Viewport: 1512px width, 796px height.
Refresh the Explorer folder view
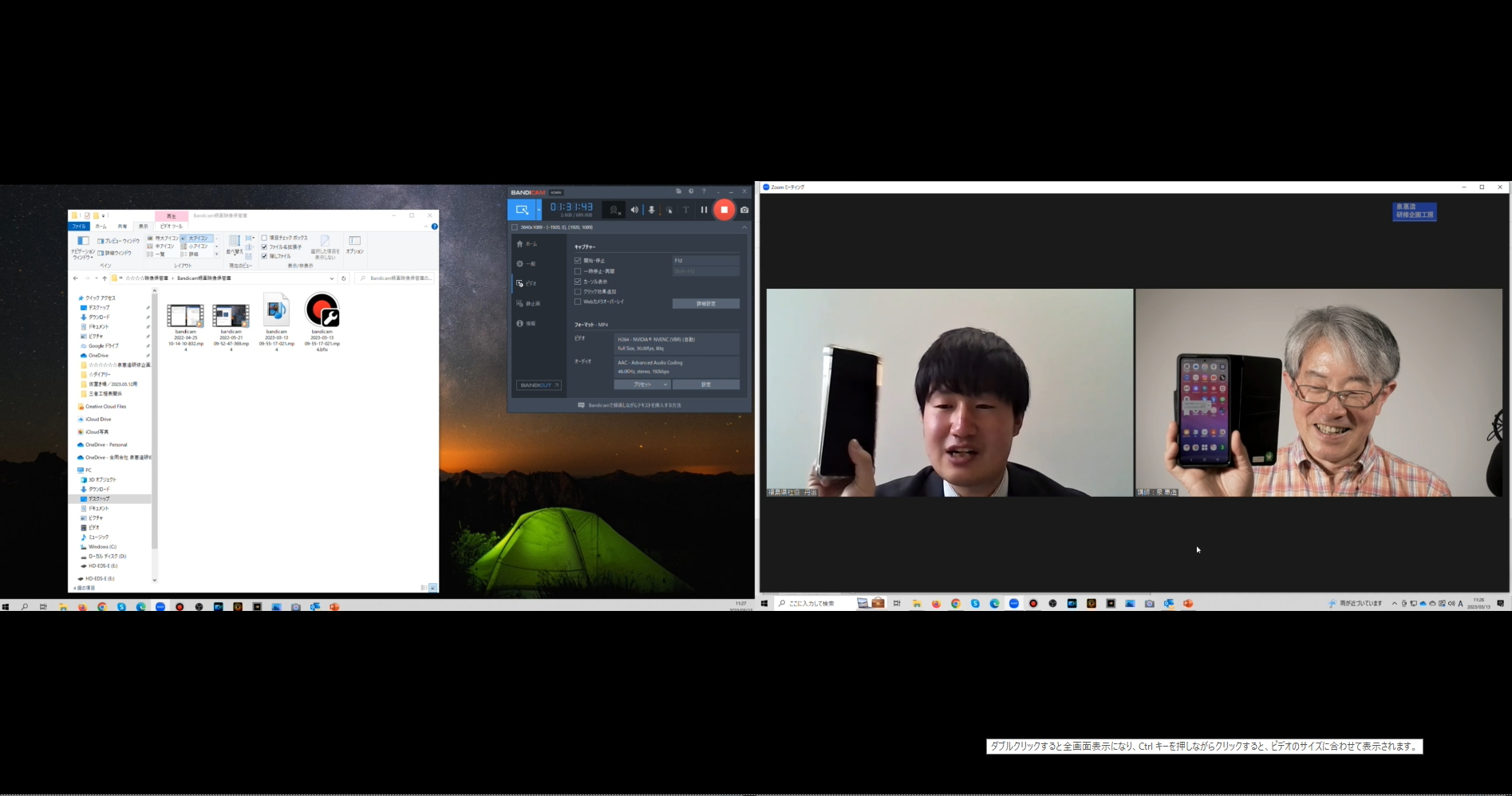click(x=344, y=278)
